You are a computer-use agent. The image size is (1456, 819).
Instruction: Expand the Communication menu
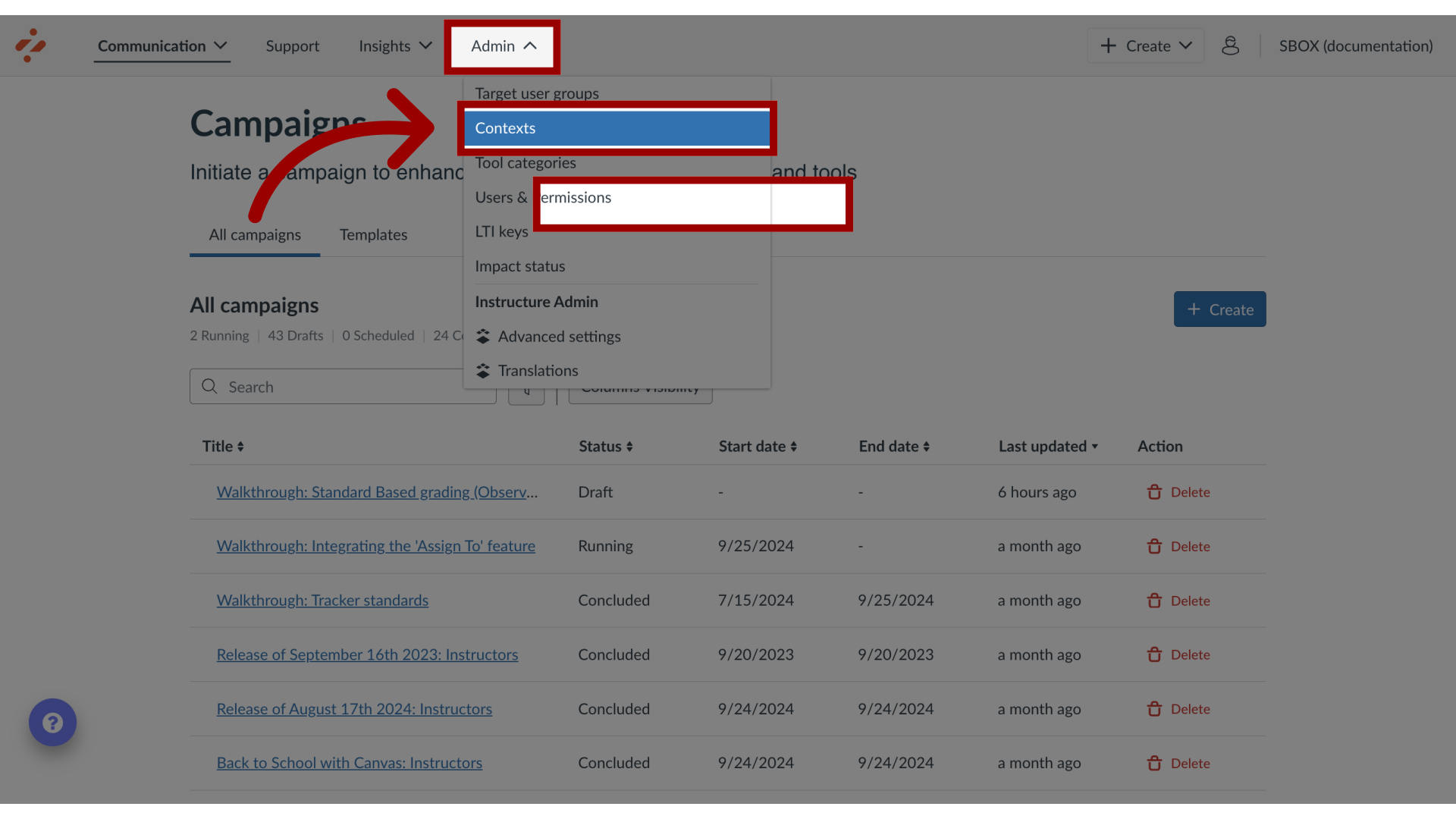click(162, 45)
